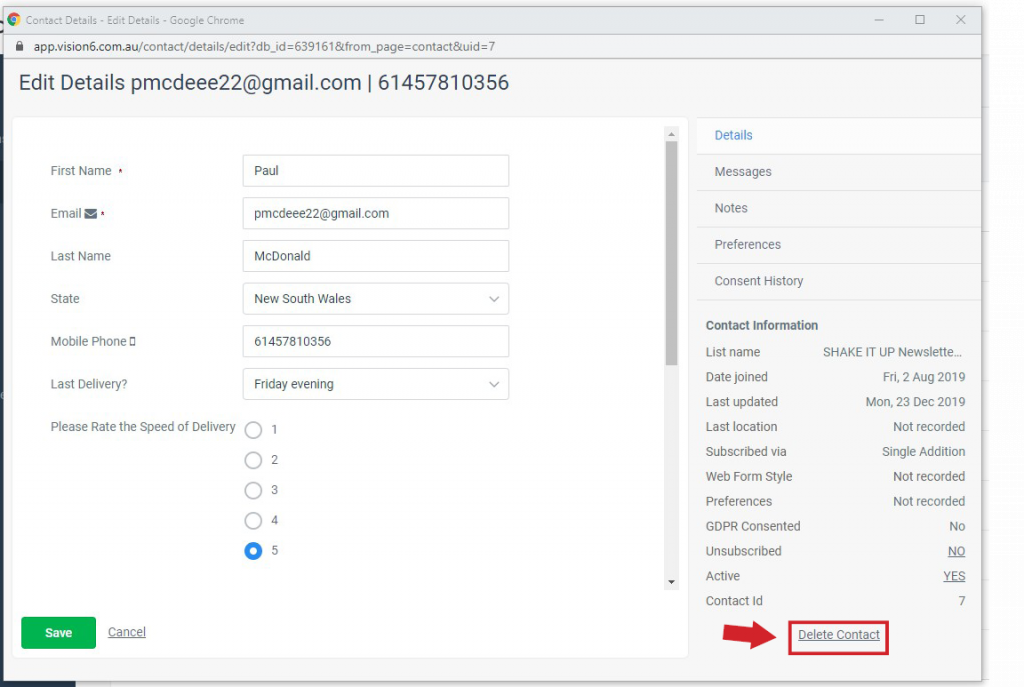This screenshot has width=1024, height=687.
Task: Click into the Last Name field
Action: point(376,256)
